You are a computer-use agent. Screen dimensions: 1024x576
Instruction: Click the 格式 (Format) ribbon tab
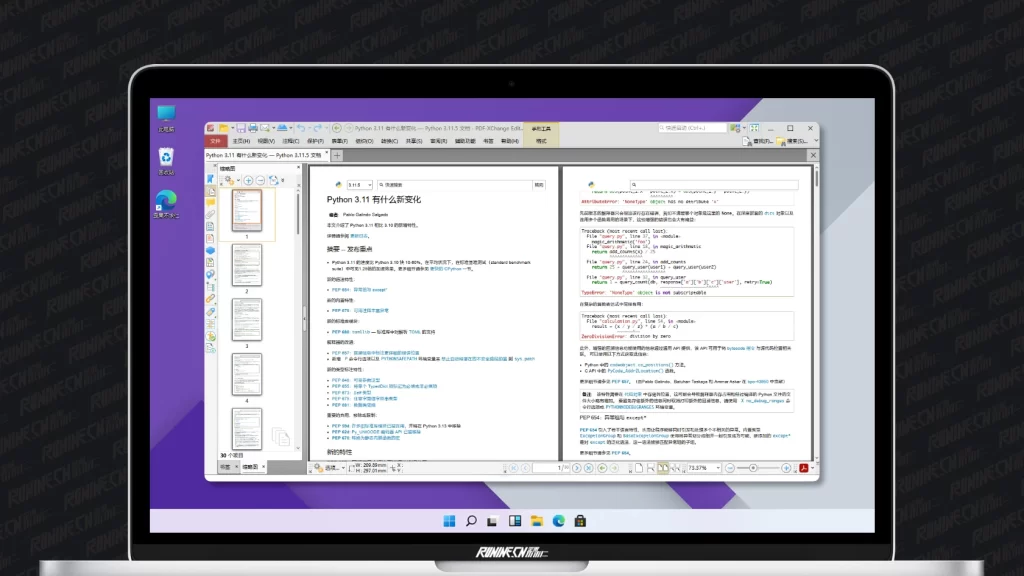[541, 141]
